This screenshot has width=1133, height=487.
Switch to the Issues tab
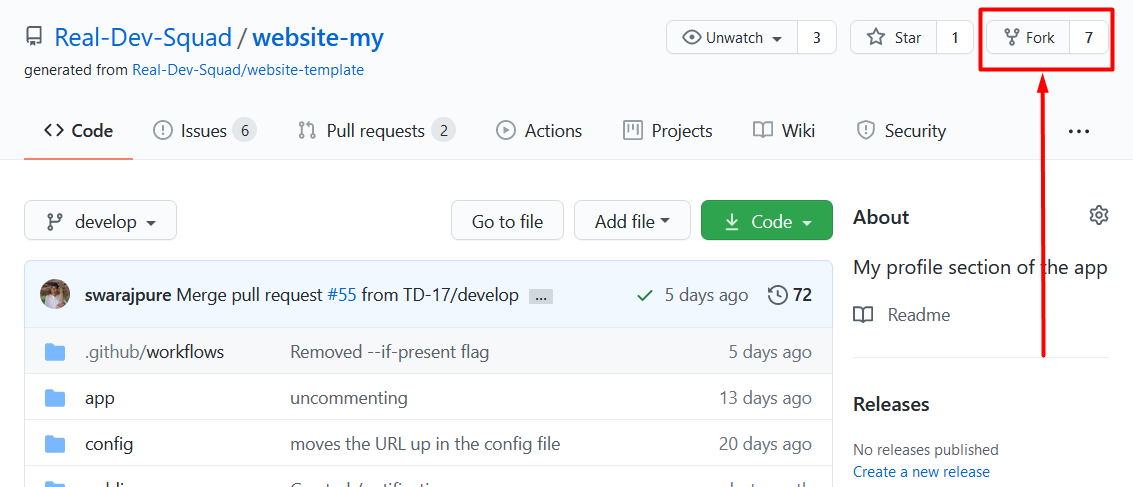tap(203, 131)
